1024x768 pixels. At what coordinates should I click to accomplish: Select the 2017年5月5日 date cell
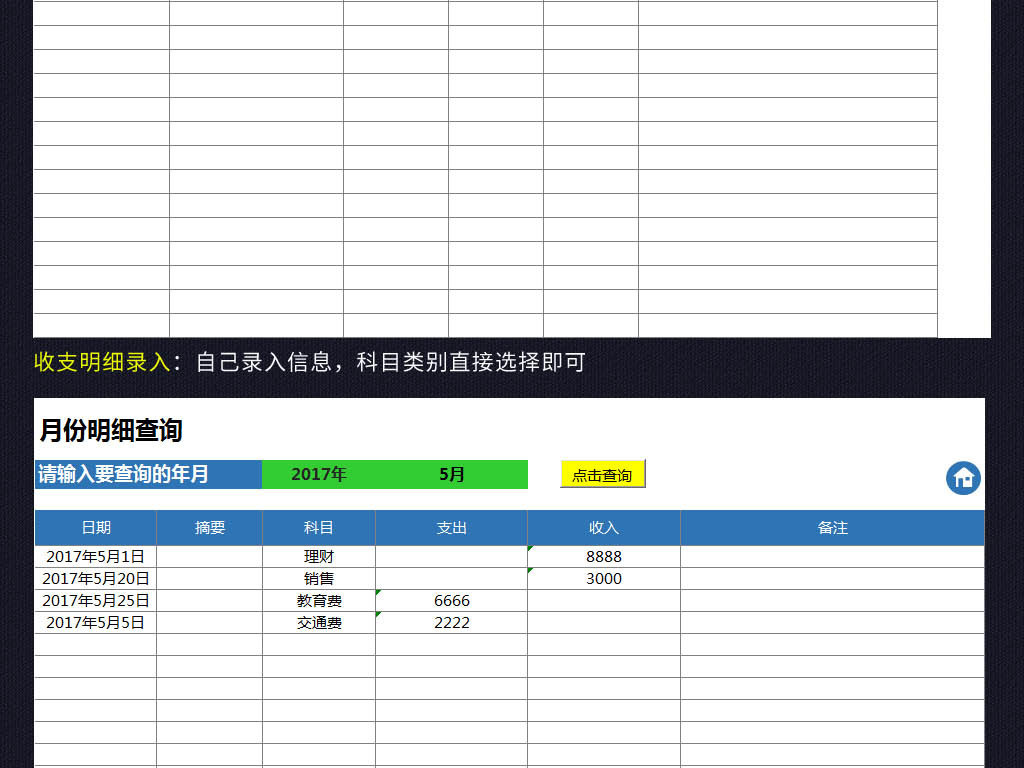[96, 622]
